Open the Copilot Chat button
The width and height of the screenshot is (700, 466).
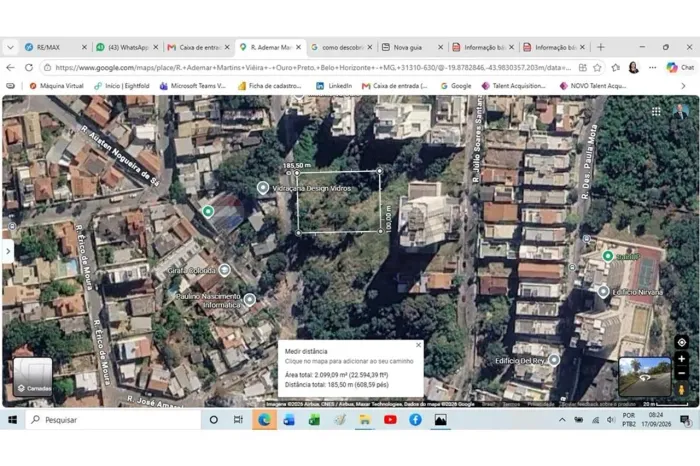point(681,67)
